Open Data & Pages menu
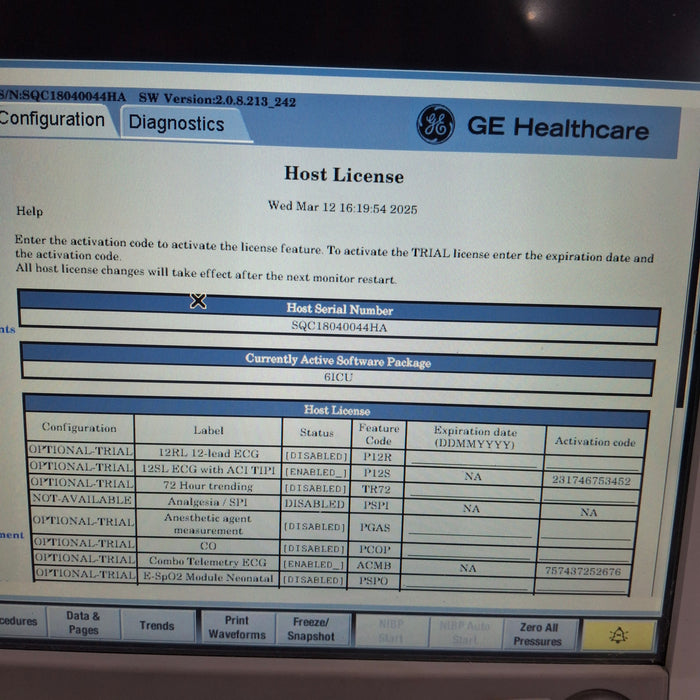Image resolution: width=700 pixels, height=700 pixels. click(x=83, y=624)
